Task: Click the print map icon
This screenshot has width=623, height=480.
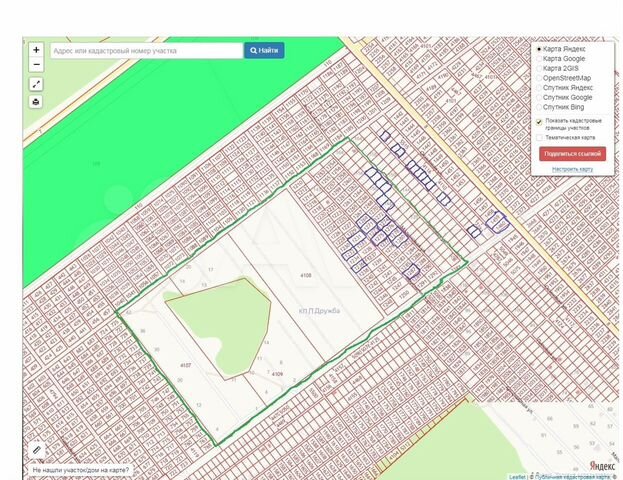Action: point(36,101)
